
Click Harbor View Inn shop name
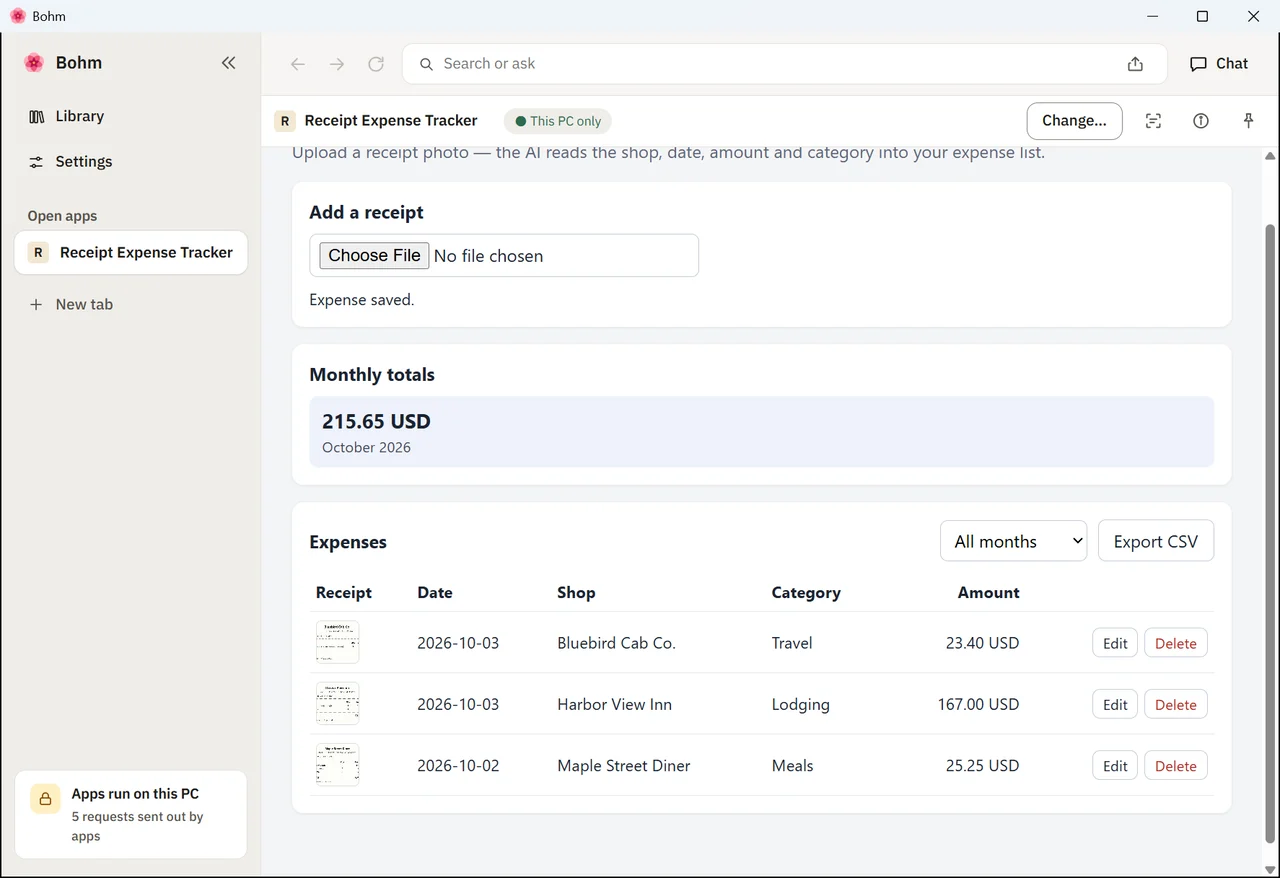[614, 704]
